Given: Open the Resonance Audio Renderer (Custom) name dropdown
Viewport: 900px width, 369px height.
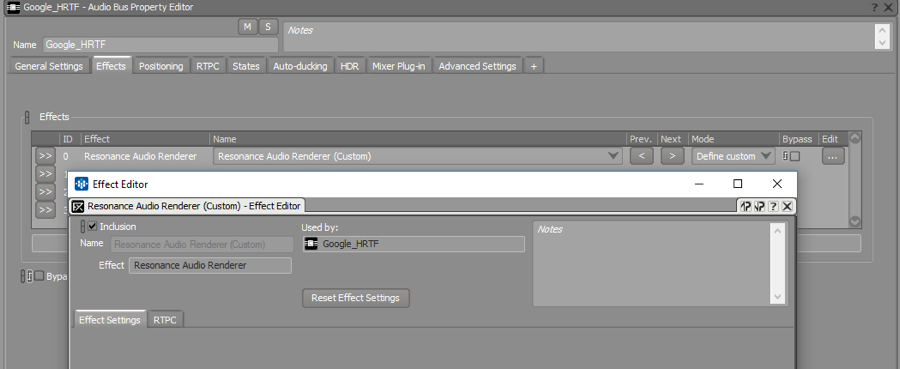Looking at the screenshot, I should [417, 156].
